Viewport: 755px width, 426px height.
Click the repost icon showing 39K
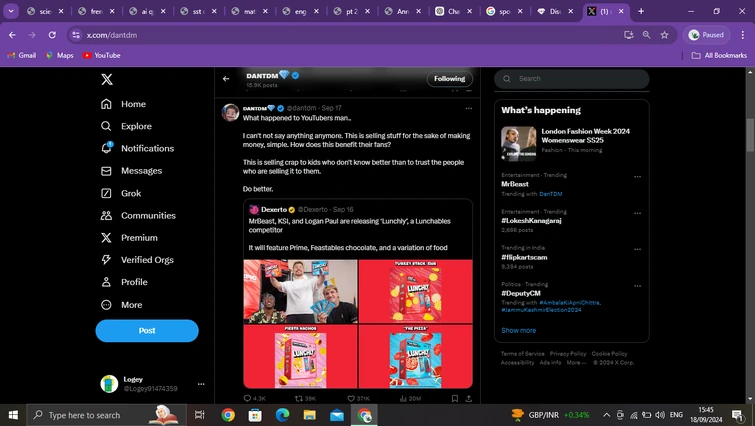[x=299, y=398]
